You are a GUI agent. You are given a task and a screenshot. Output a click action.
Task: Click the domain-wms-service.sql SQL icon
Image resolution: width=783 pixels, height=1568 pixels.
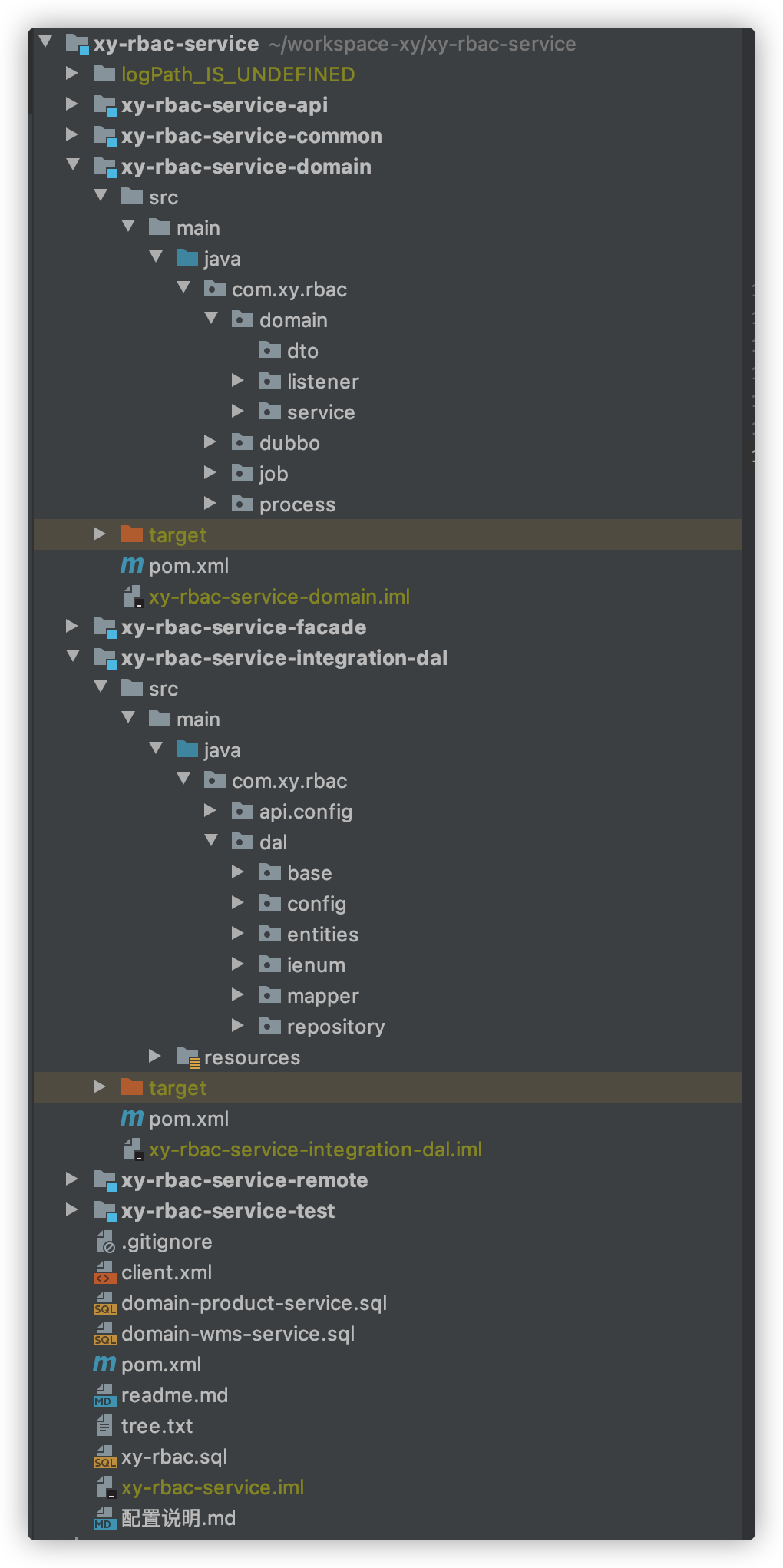(105, 1334)
